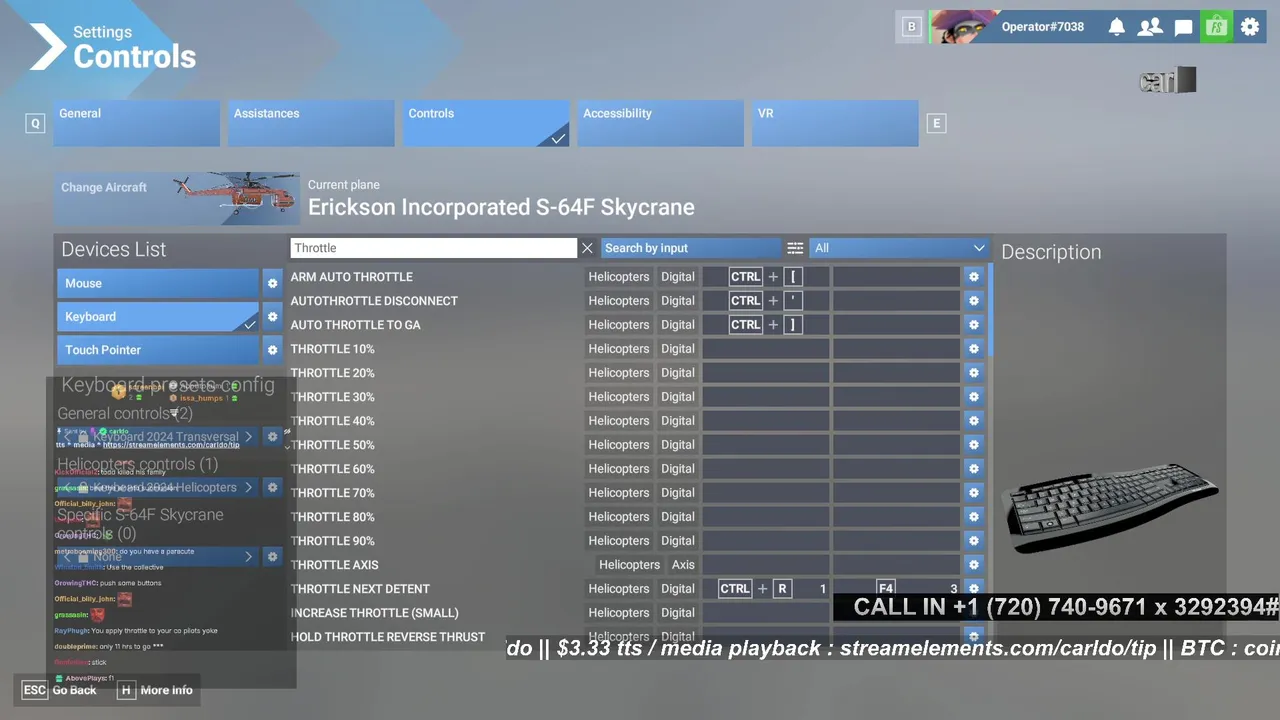
Task: Switch to General settings tab
Action: (136, 123)
